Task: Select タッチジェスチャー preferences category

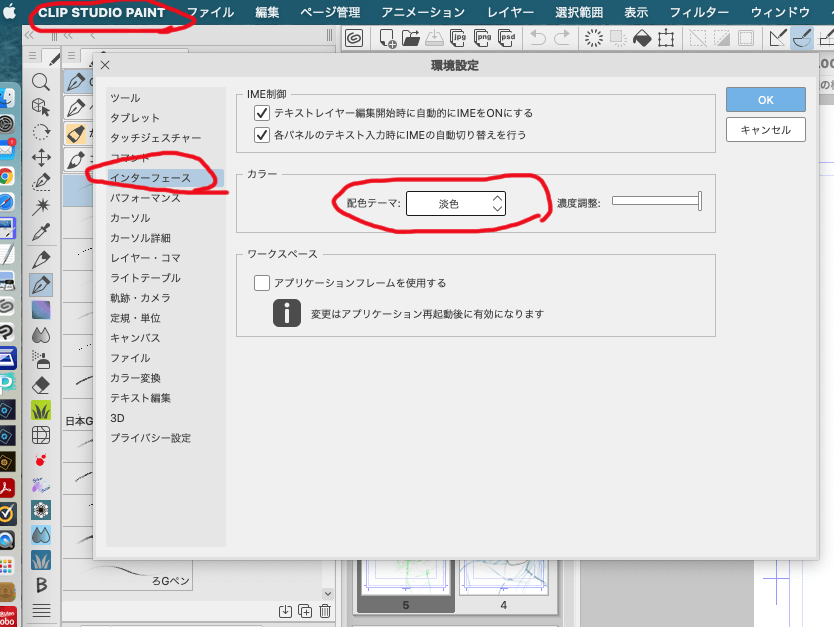Action: tap(156, 138)
